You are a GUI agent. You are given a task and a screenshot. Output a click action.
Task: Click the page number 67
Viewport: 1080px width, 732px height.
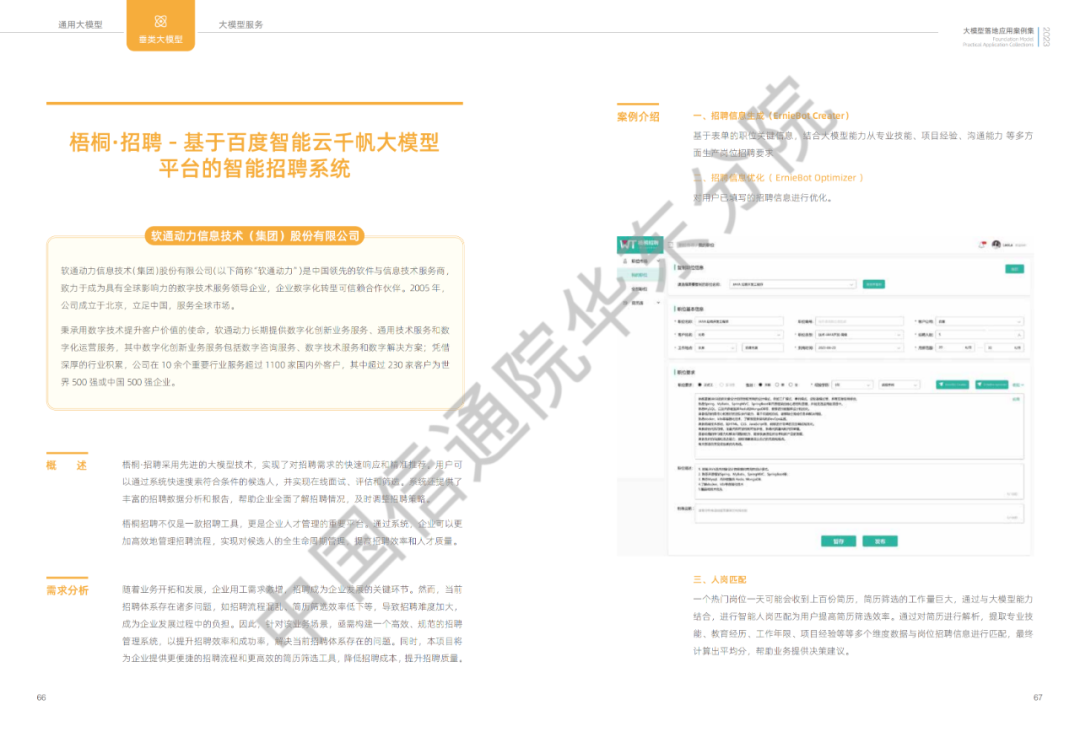click(1037, 698)
